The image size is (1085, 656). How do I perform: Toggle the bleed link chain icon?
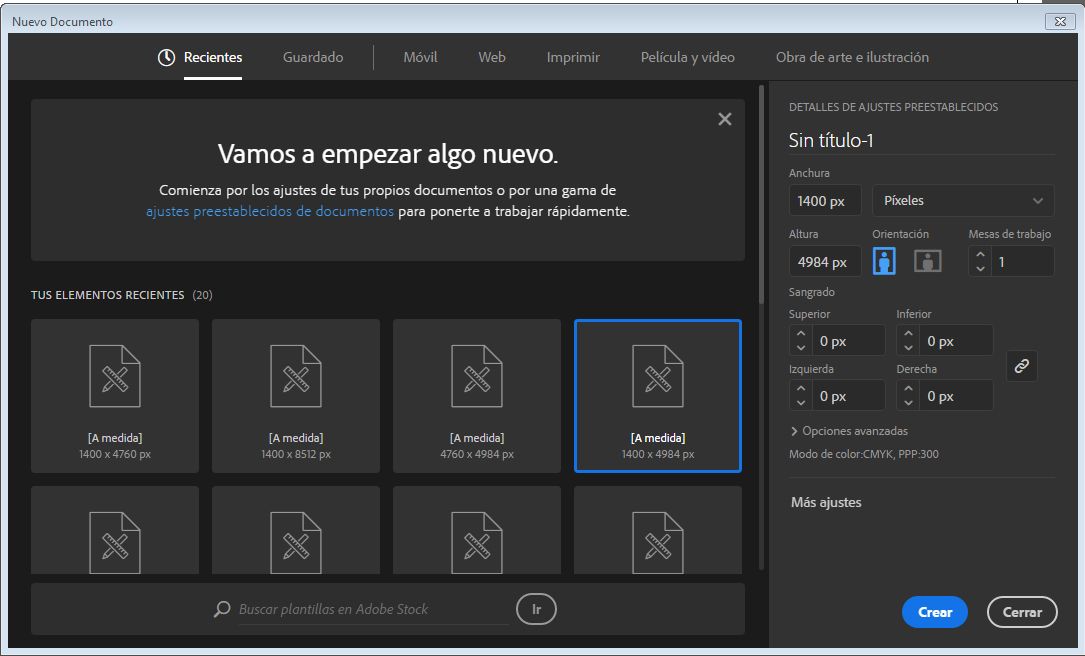1021,367
